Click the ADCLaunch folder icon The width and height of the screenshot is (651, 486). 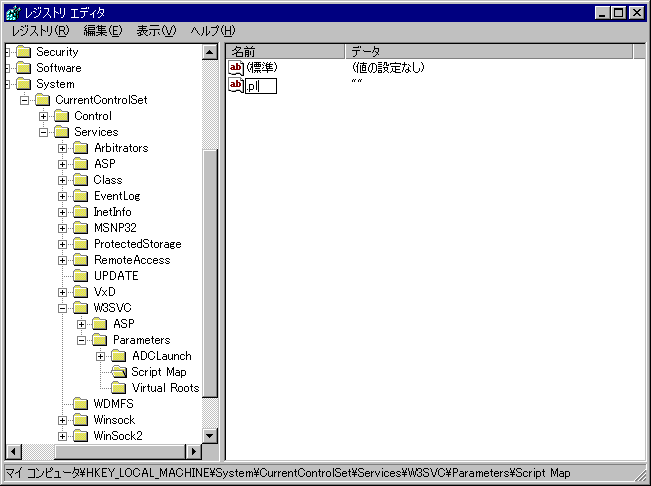click(x=119, y=356)
